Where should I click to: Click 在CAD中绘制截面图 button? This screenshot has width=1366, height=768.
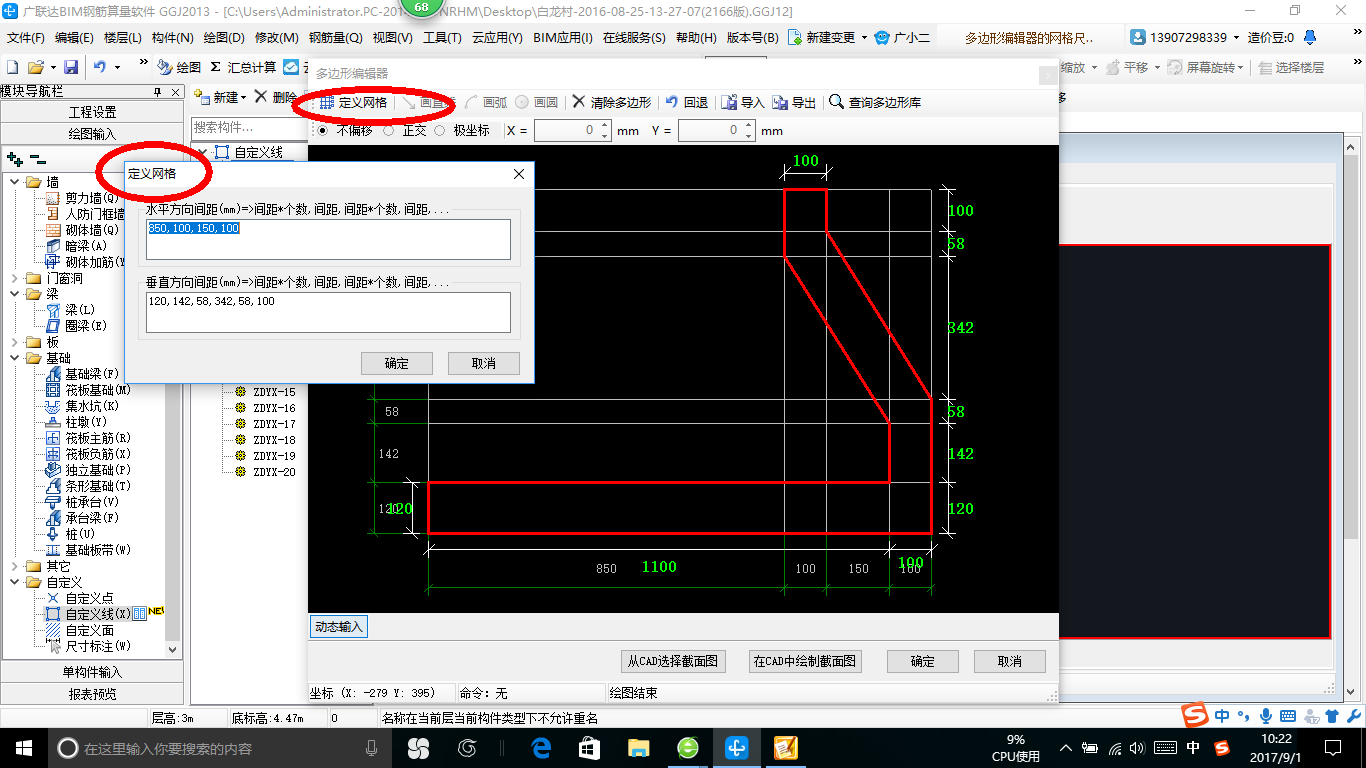(x=805, y=661)
